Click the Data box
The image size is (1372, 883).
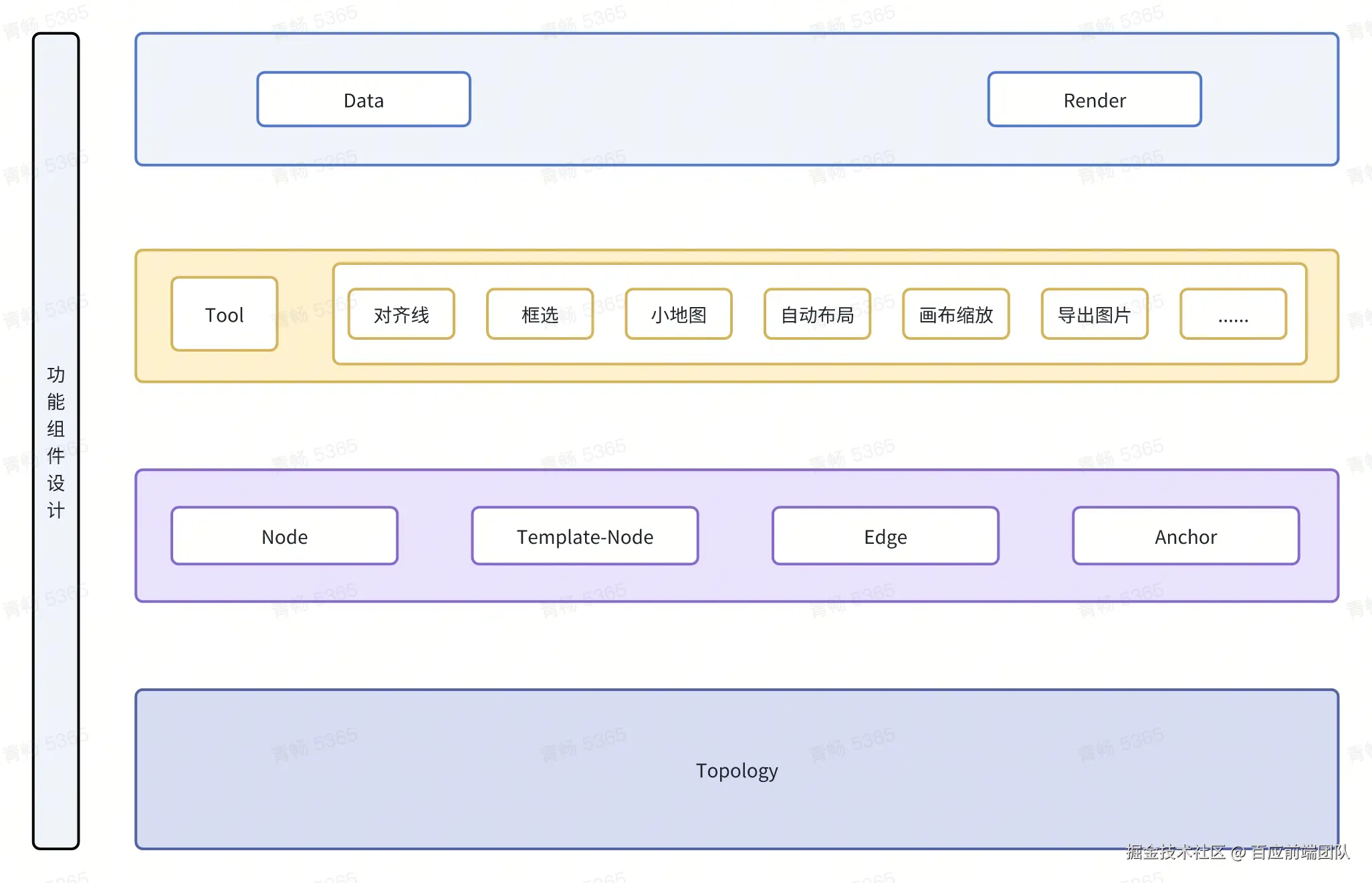[x=364, y=100]
